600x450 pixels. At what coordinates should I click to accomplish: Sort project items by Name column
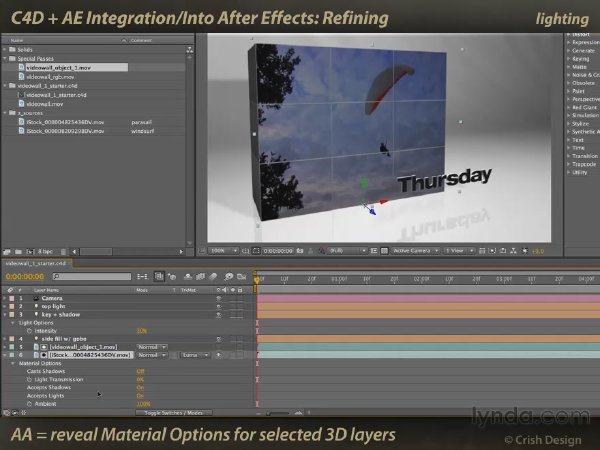tap(16, 40)
